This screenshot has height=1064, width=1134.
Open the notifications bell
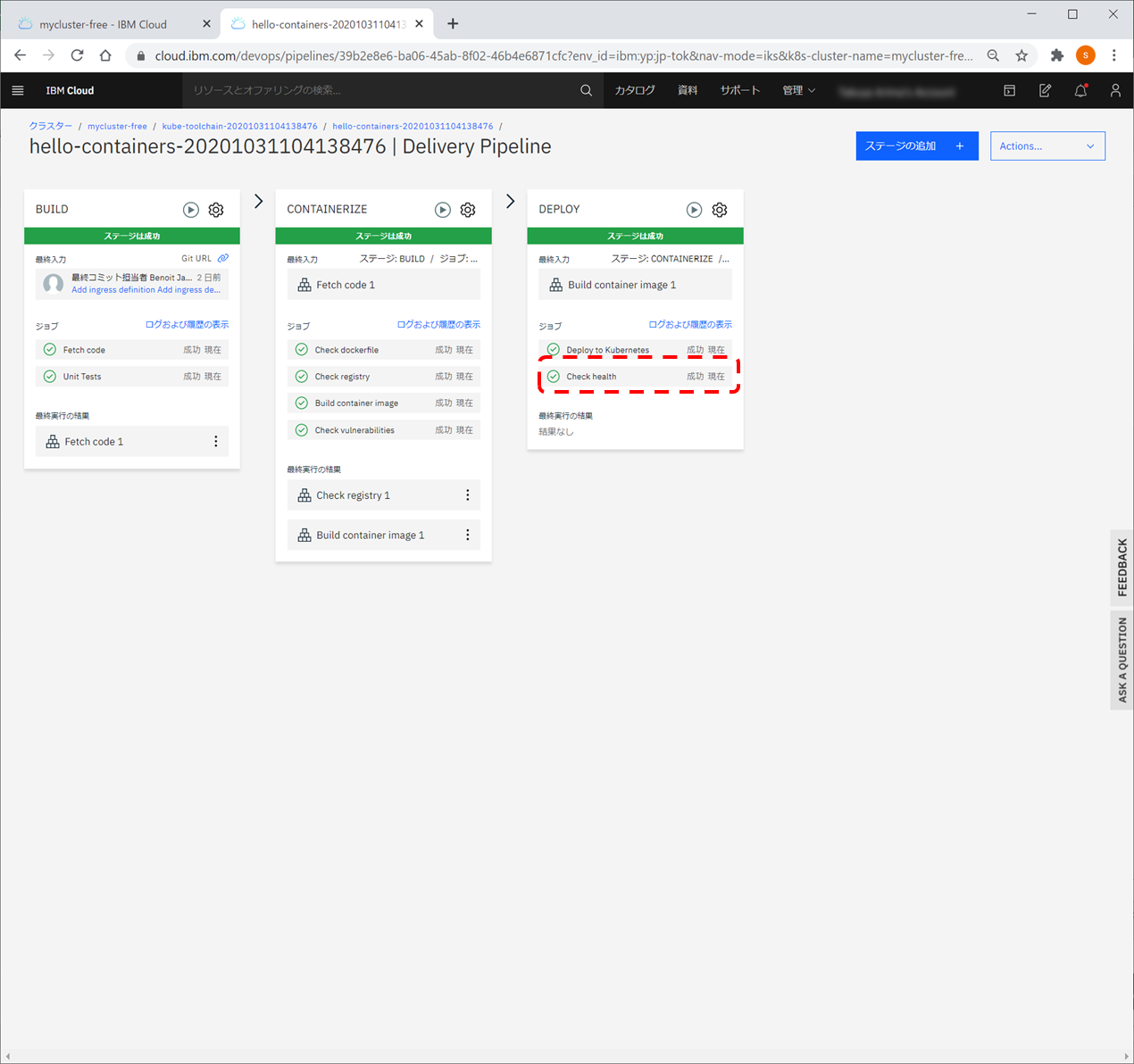coord(1080,90)
